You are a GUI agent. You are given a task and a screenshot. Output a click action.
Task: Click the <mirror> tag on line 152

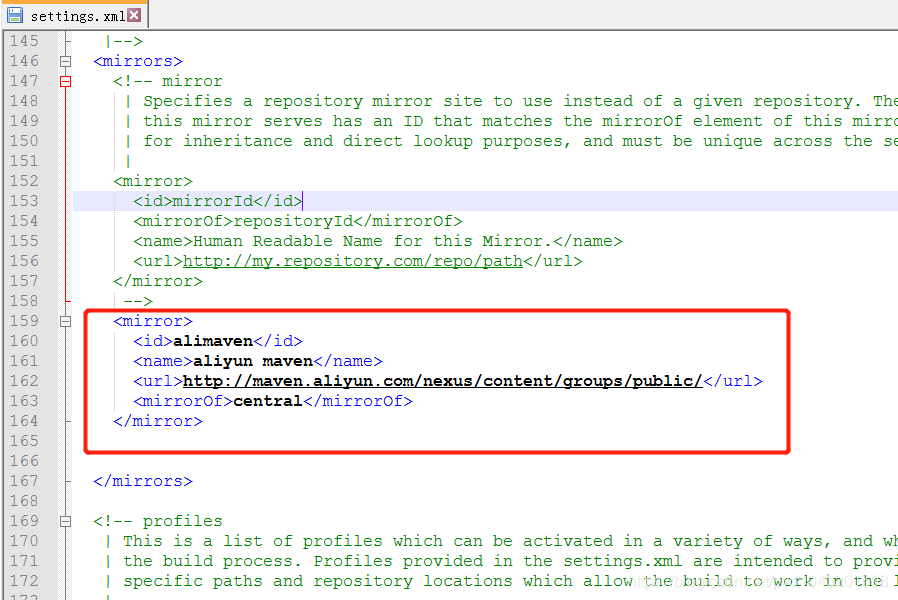coord(153,181)
